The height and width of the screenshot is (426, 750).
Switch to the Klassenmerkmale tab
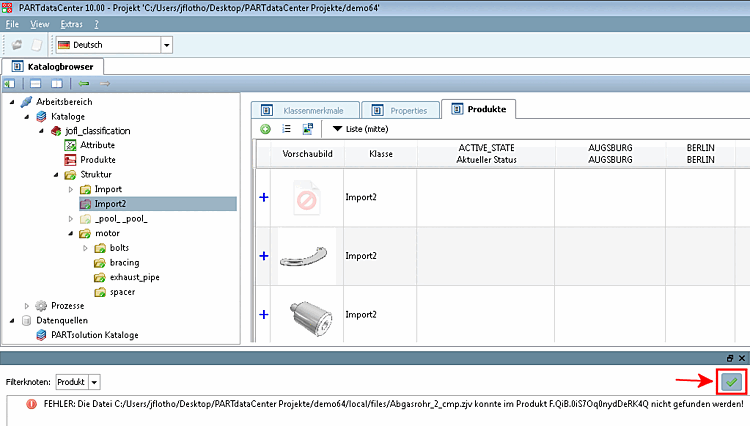[305, 110]
